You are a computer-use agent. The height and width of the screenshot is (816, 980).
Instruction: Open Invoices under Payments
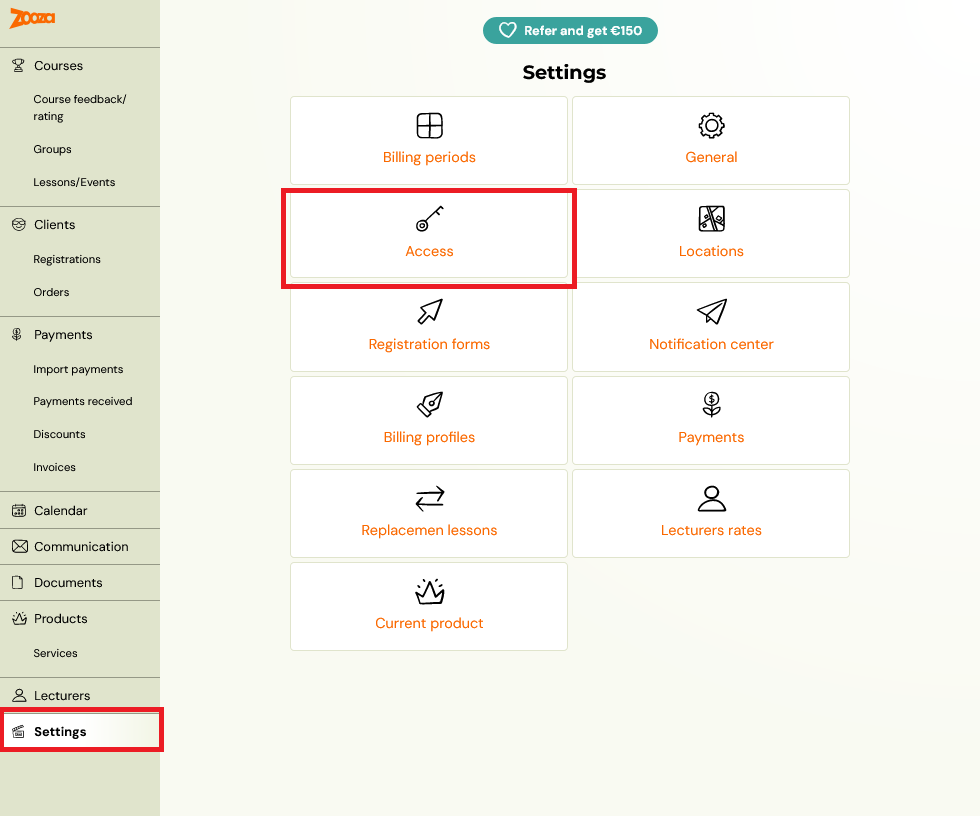tap(54, 467)
